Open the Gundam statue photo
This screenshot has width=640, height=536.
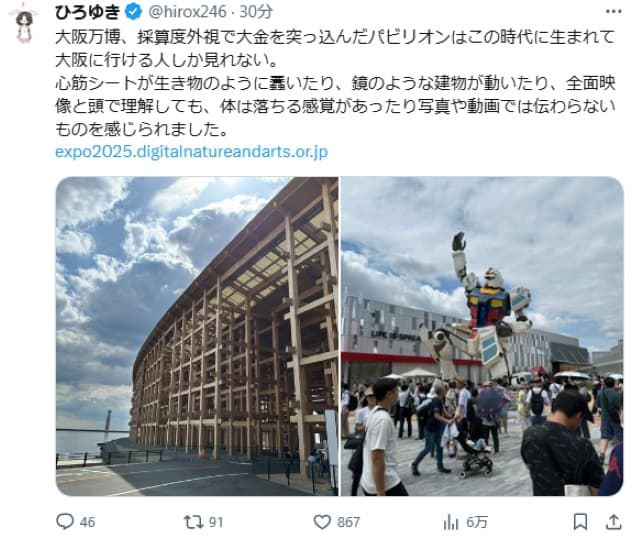482,336
